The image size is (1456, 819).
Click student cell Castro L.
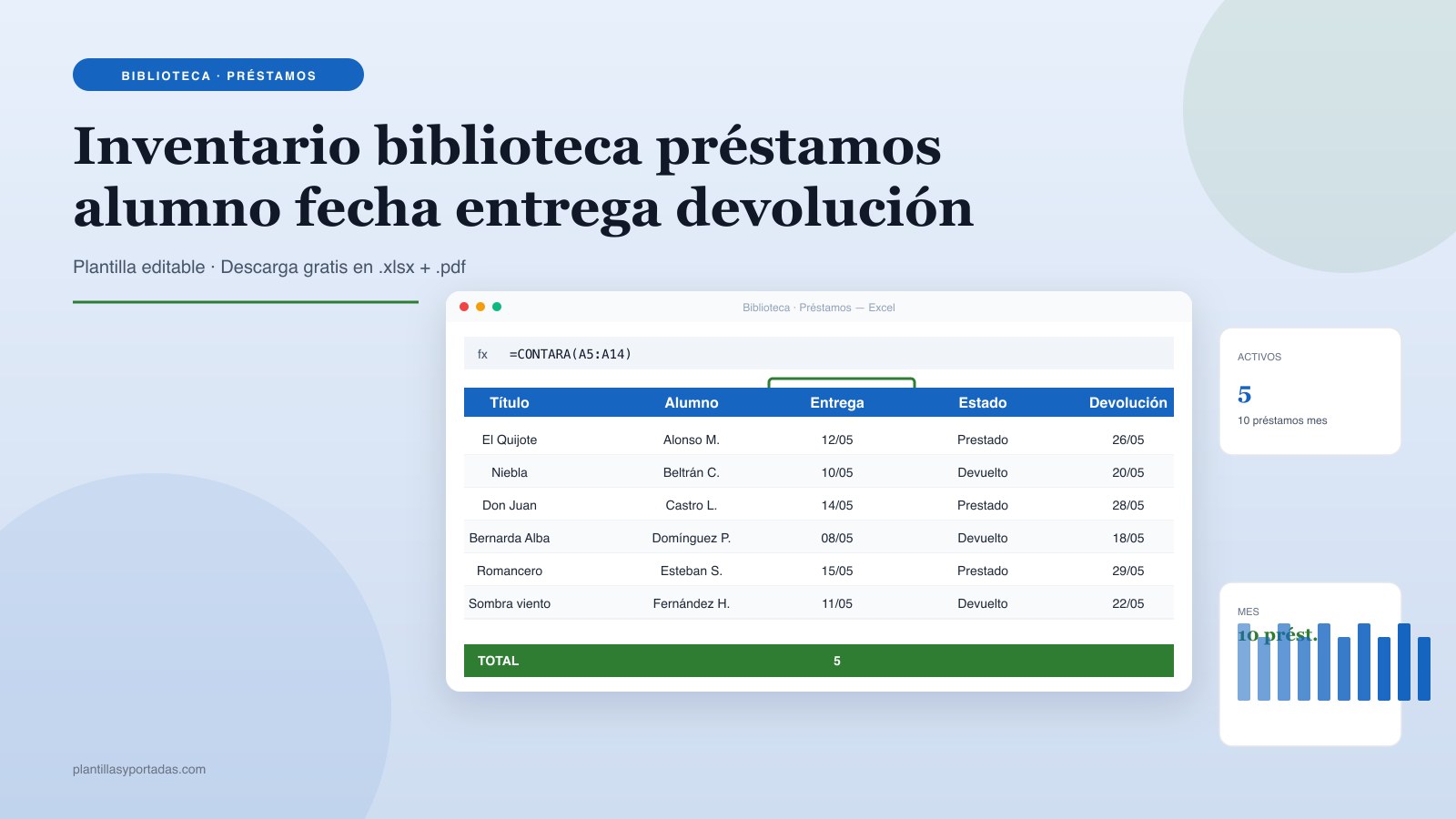(692, 505)
